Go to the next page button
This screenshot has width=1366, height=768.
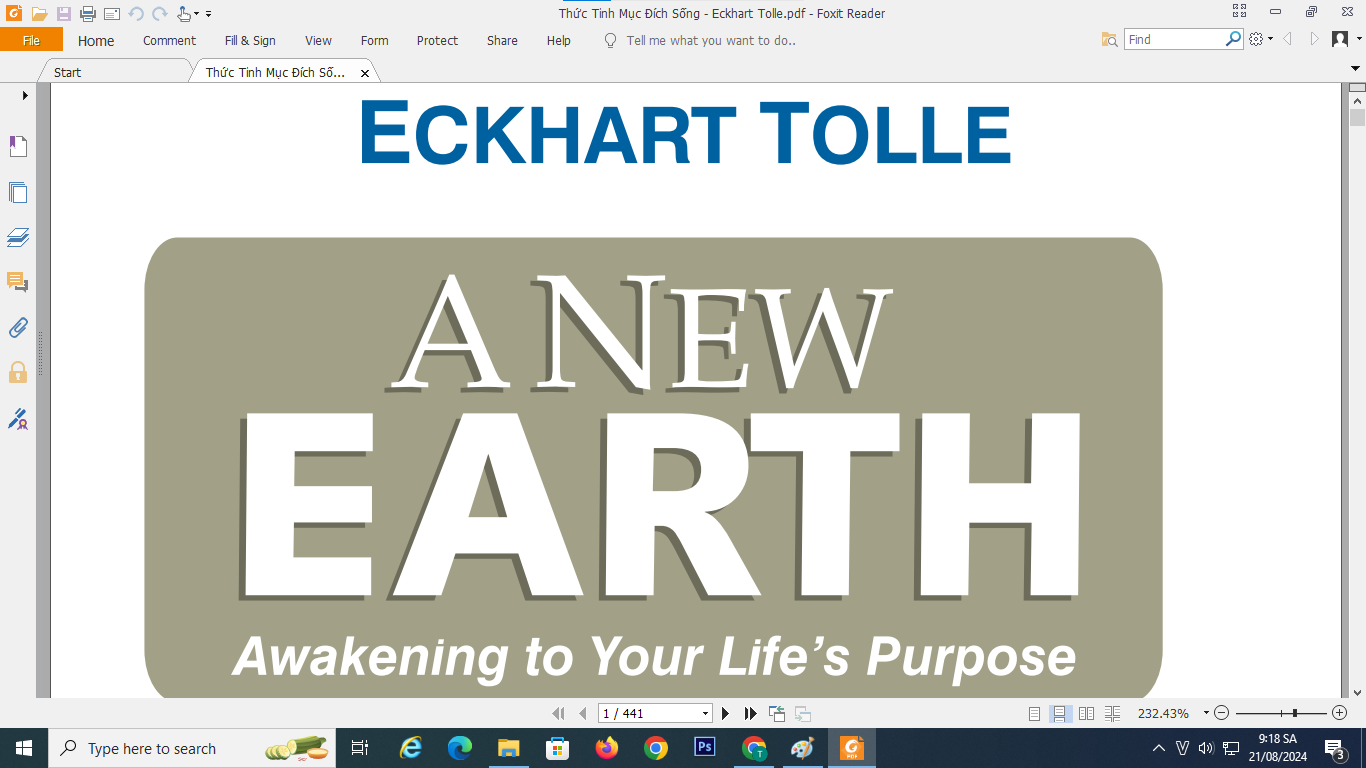(x=726, y=713)
